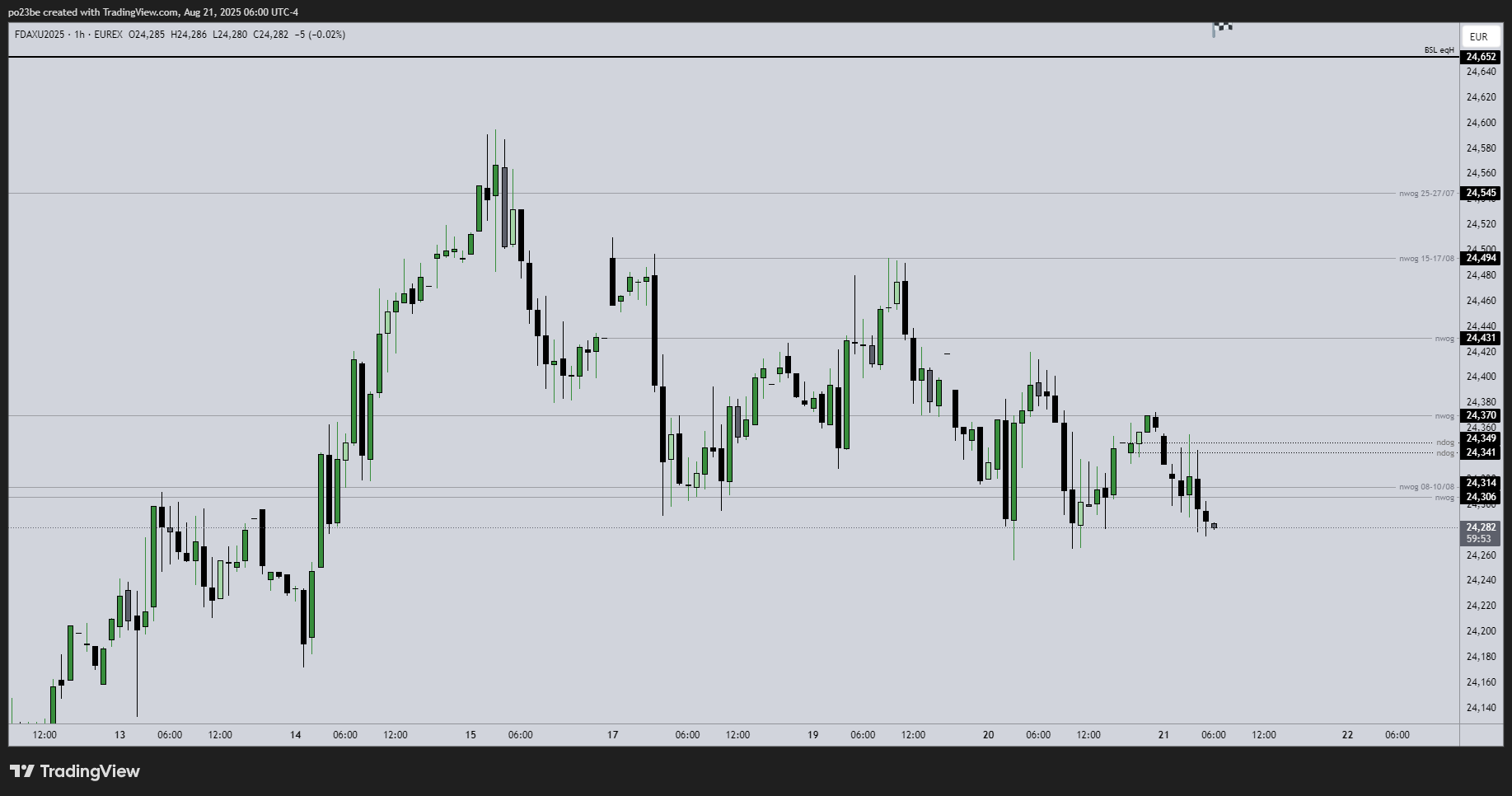1512x796 pixels.
Task: Click the 24,494 price axis tag
Action: point(1481,258)
